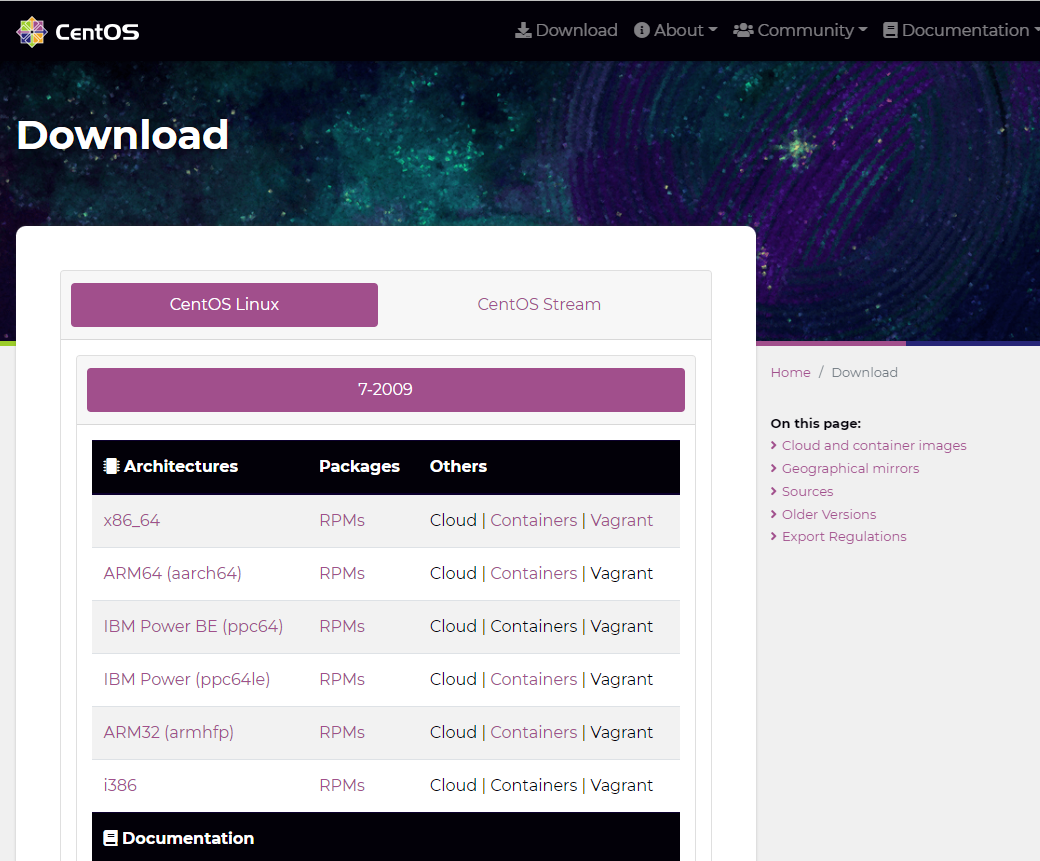Click the Documentation book icon in navbar
Viewport: 1040px width, 861px height.
coord(890,31)
